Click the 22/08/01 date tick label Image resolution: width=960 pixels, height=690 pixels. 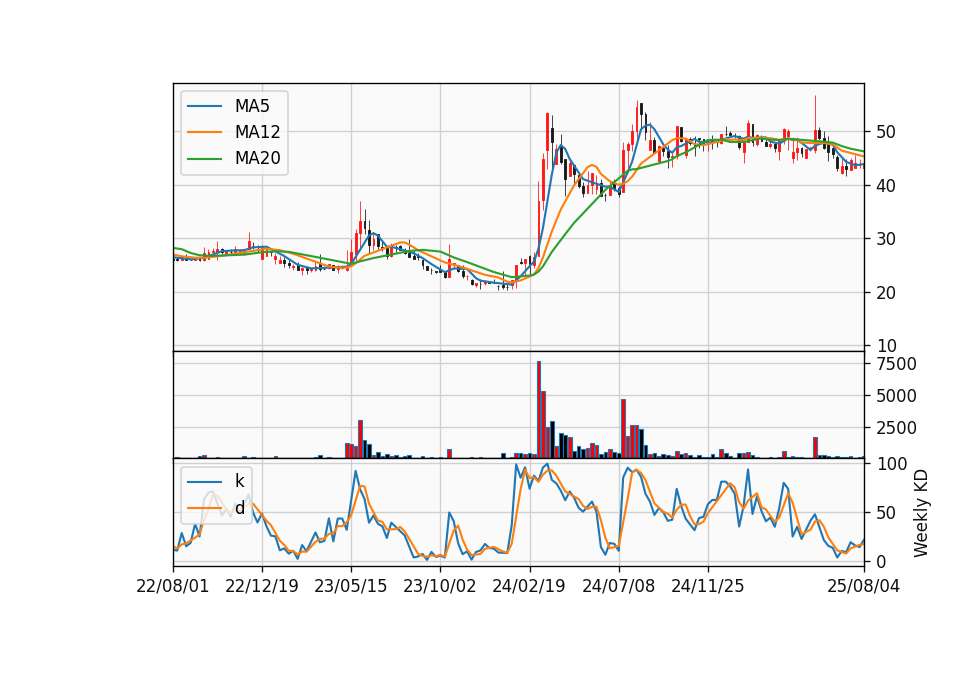(x=173, y=586)
